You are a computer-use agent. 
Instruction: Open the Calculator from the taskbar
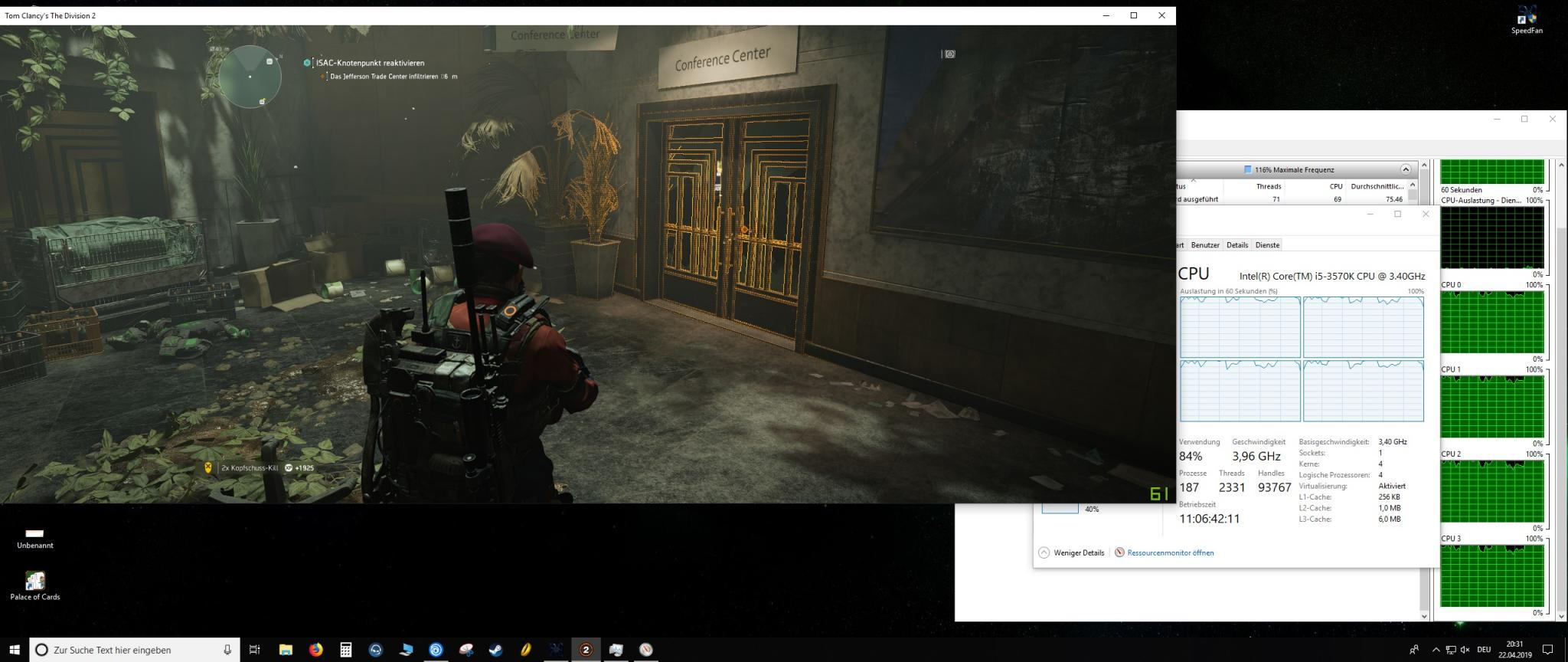click(346, 650)
